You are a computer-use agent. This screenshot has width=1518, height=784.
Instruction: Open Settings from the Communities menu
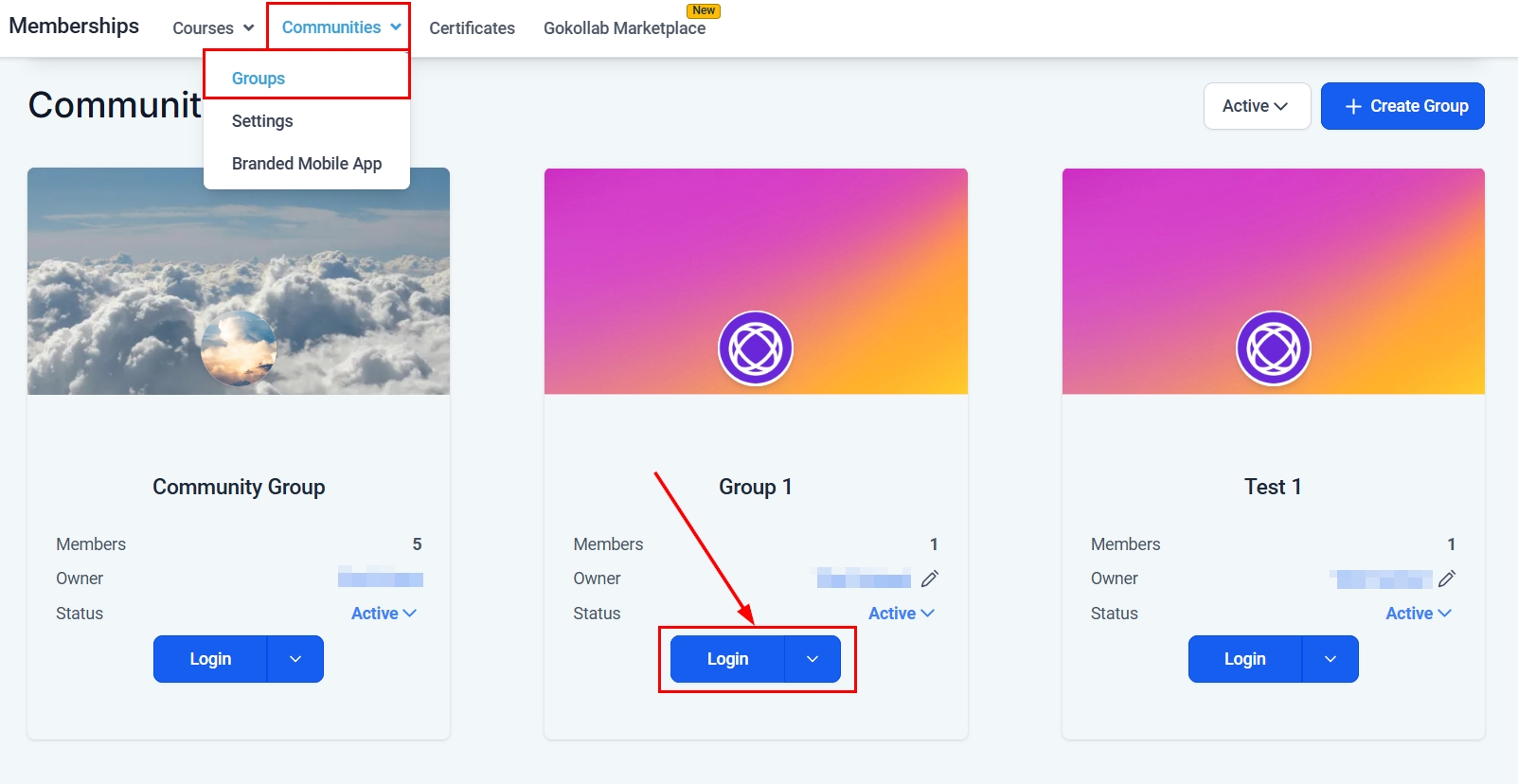tap(262, 121)
